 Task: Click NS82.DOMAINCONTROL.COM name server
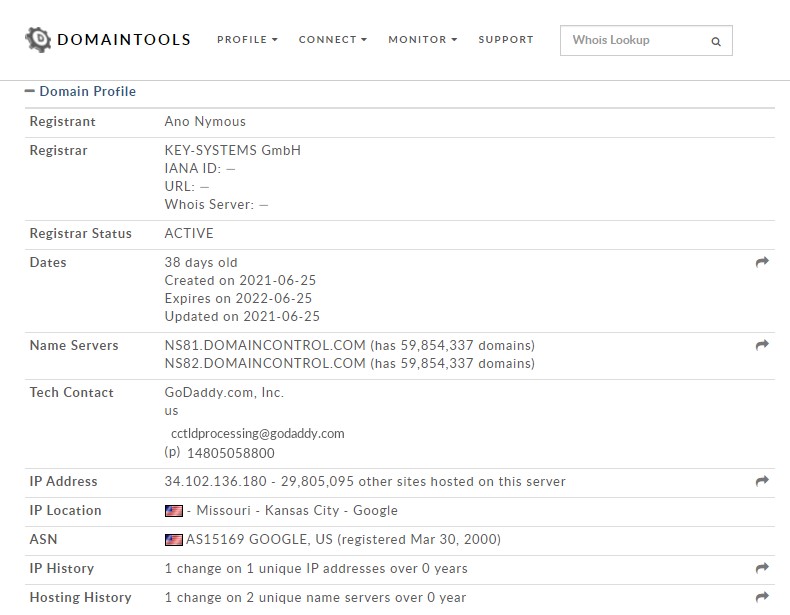(265, 363)
